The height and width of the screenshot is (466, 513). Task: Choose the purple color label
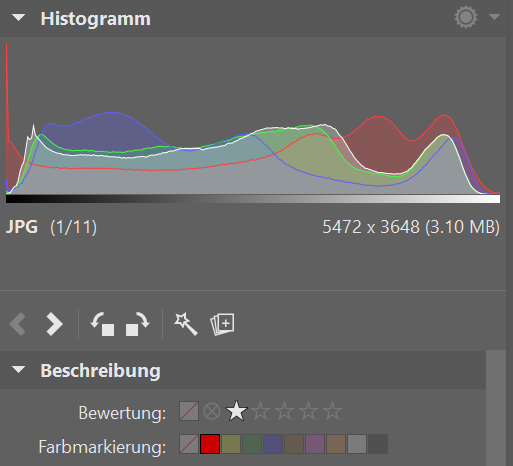(315, 444)
